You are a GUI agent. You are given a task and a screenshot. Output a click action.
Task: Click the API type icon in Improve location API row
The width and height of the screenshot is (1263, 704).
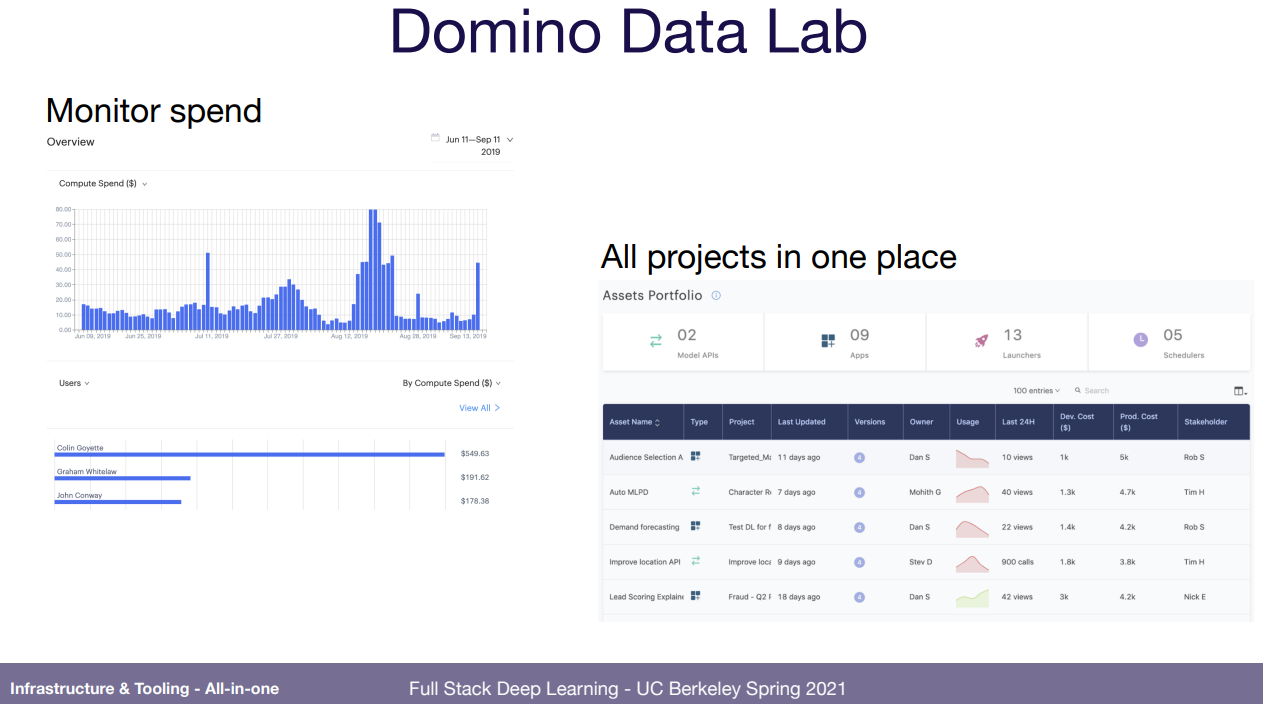pyautogui.click(x=695, y=561)
